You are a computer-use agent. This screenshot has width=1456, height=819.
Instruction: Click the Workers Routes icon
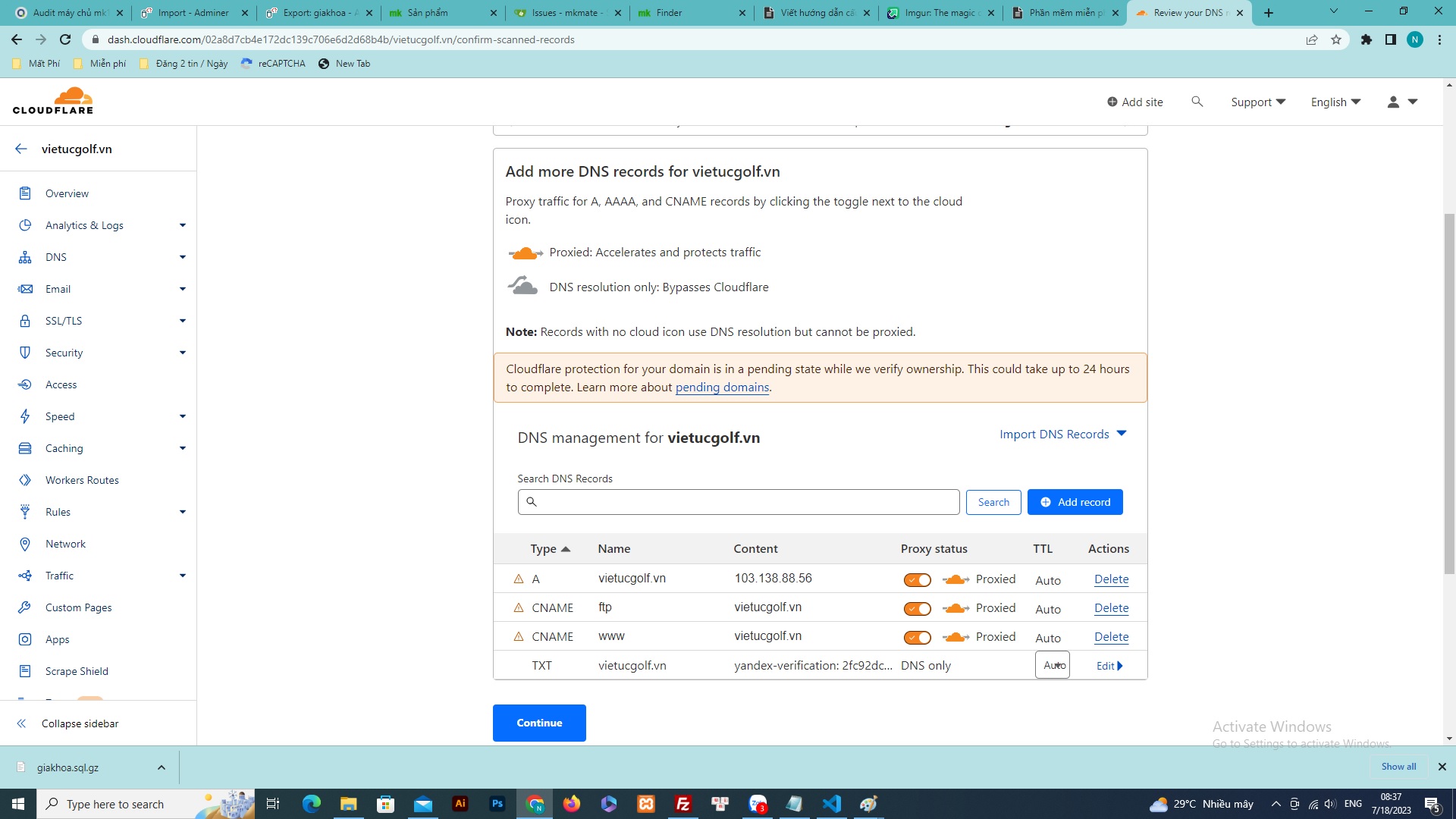pyautogui.click(x=25, y=480)
